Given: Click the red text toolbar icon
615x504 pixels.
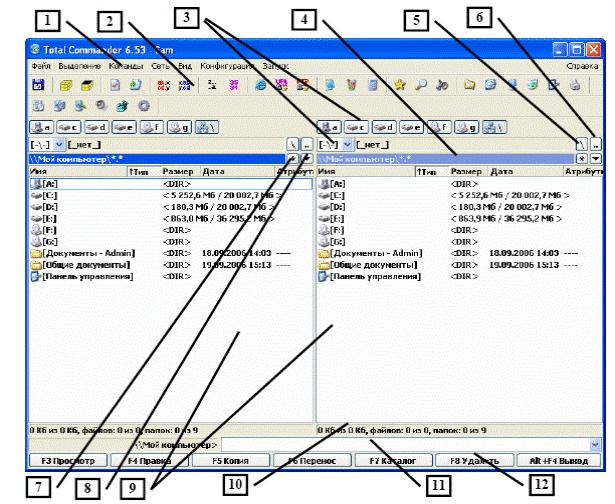Looking at the screenshot, I should click(x=163, y=85).
